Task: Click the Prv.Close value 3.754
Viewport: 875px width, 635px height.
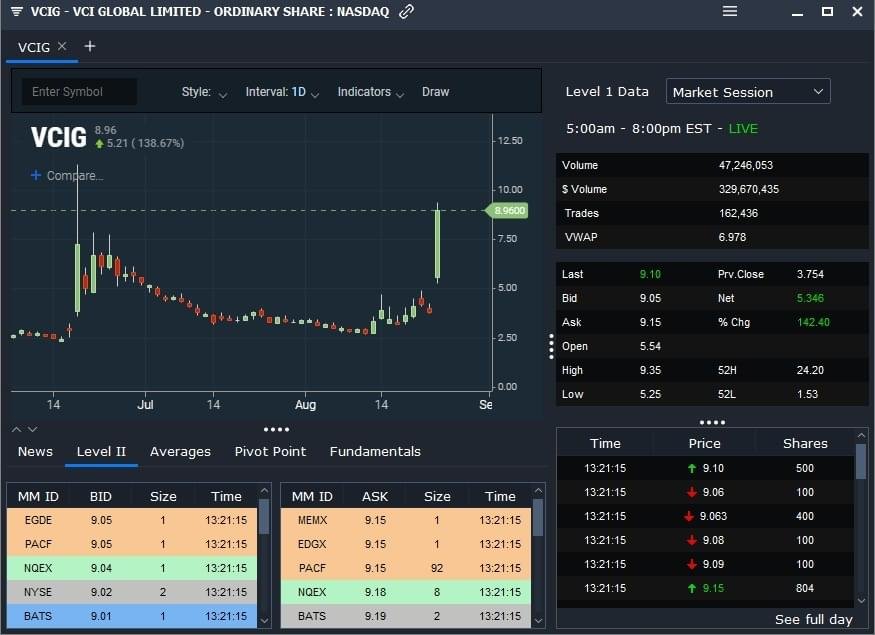Action: (x=810, y=274)
